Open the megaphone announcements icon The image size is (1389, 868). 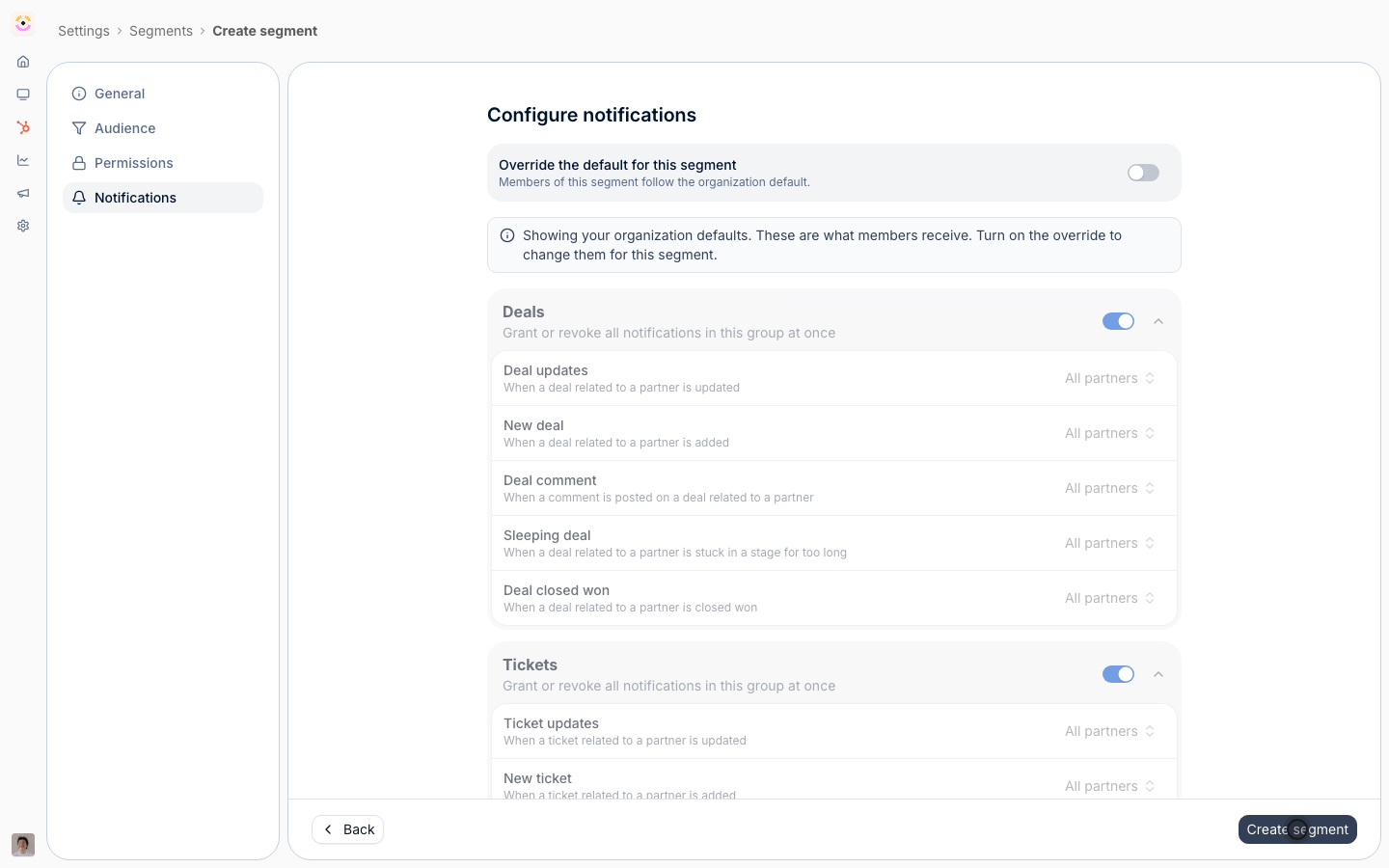pyautogui.click(x=23, y=193)
